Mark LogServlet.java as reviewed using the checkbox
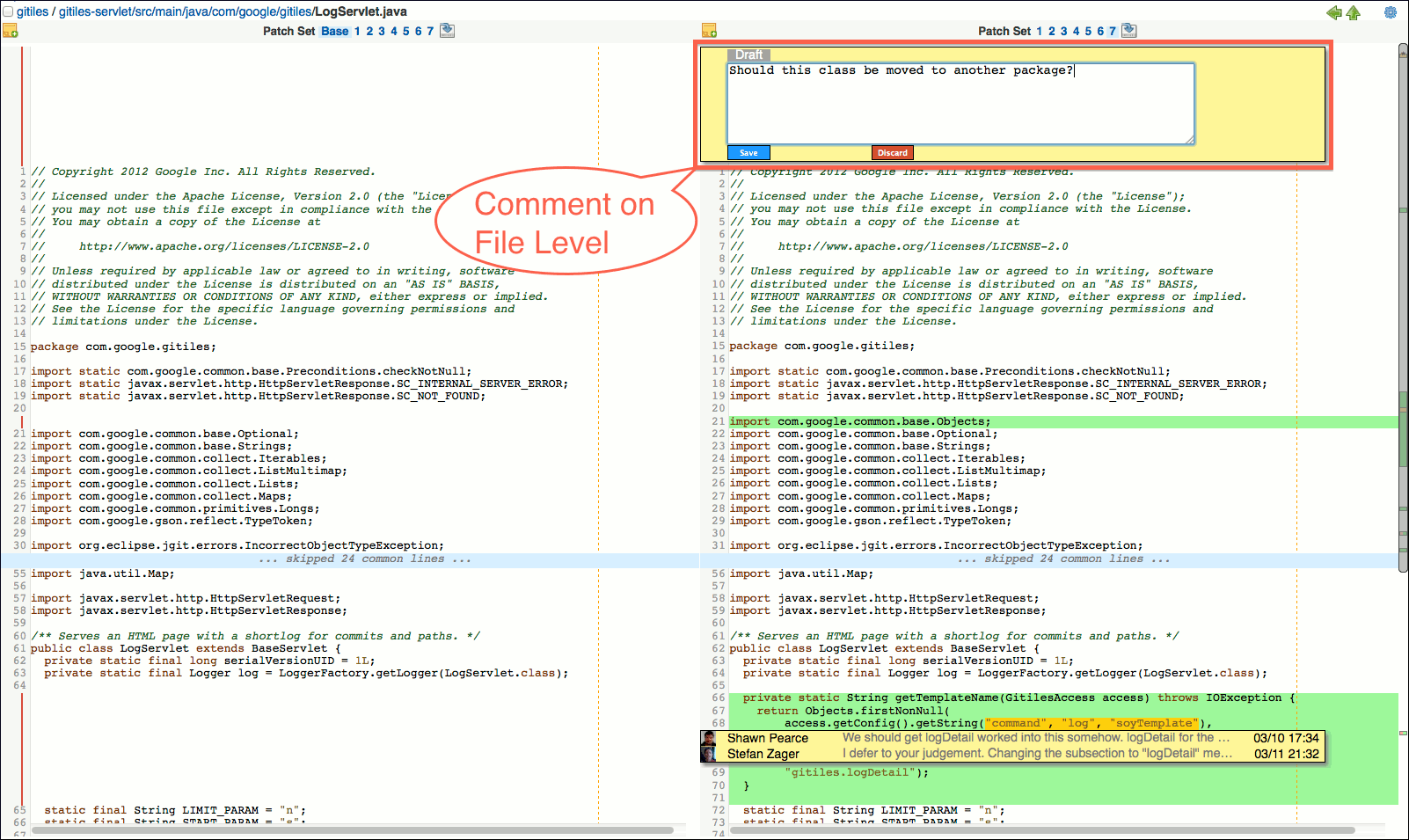Image resolution: width=1409 pixels, height=840 pixels. [9, 11]
